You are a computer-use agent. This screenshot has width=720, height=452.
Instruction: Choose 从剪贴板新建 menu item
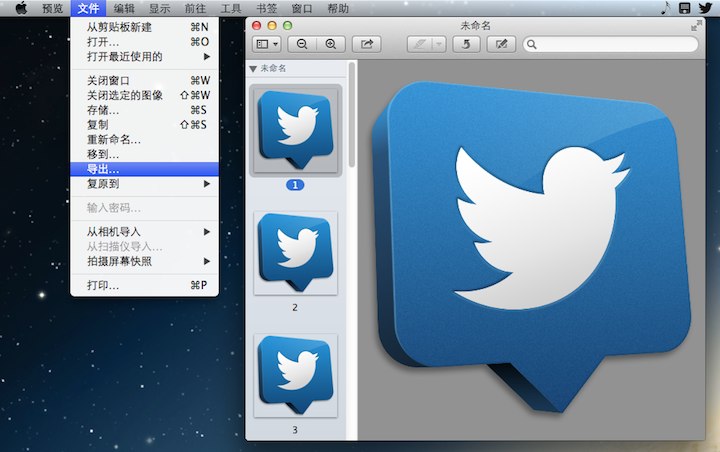click(145, 27)
